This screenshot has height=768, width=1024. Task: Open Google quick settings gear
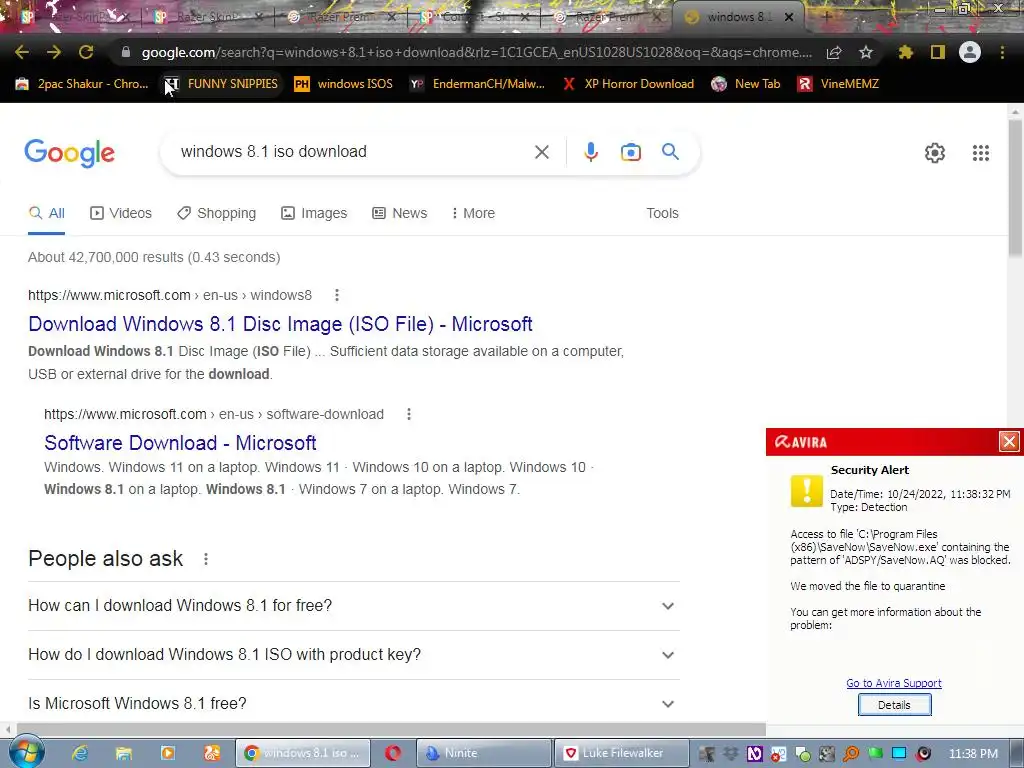click(935, 153)
